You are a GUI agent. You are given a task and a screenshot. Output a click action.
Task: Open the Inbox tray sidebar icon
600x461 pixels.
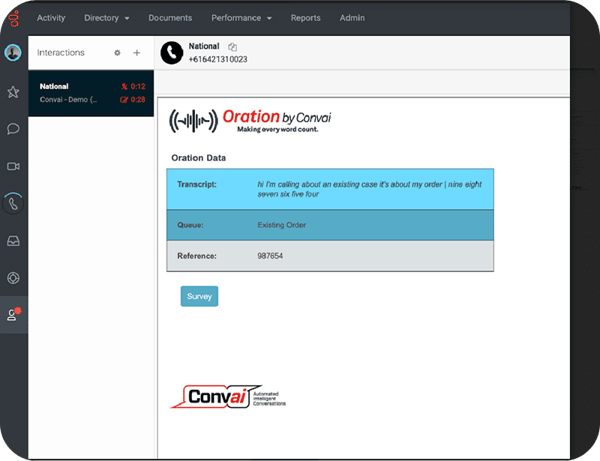[x=13, y=241]
